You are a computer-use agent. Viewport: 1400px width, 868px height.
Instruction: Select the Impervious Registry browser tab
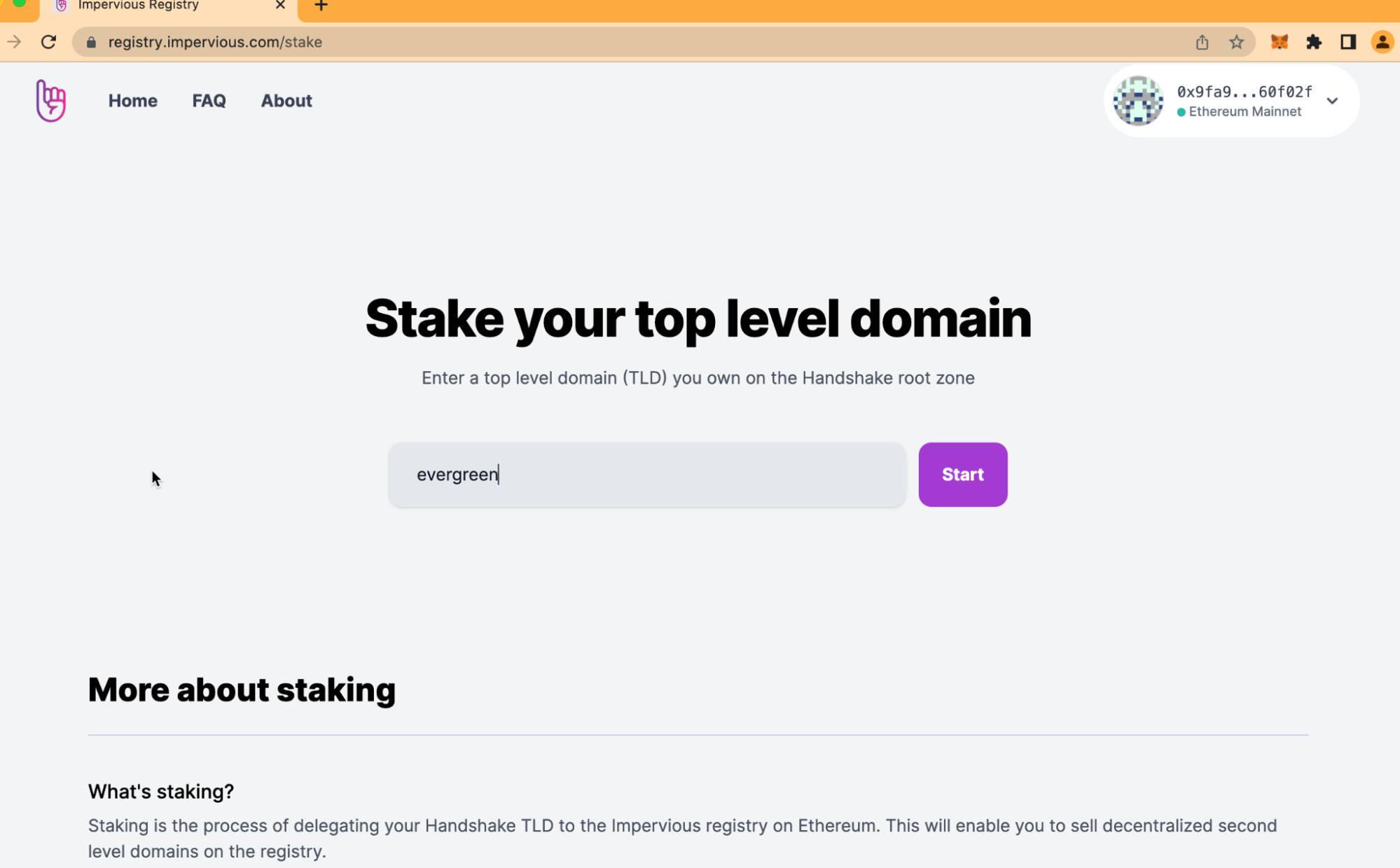click(154, 6)
